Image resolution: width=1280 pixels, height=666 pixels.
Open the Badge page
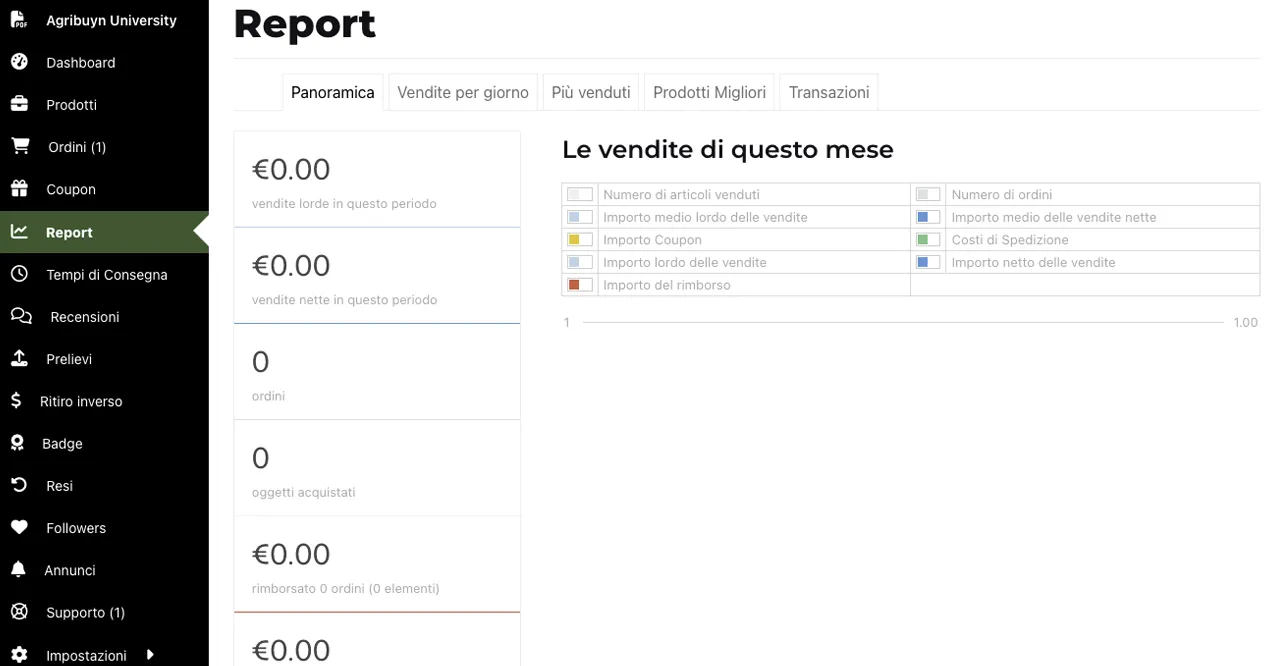62,444
